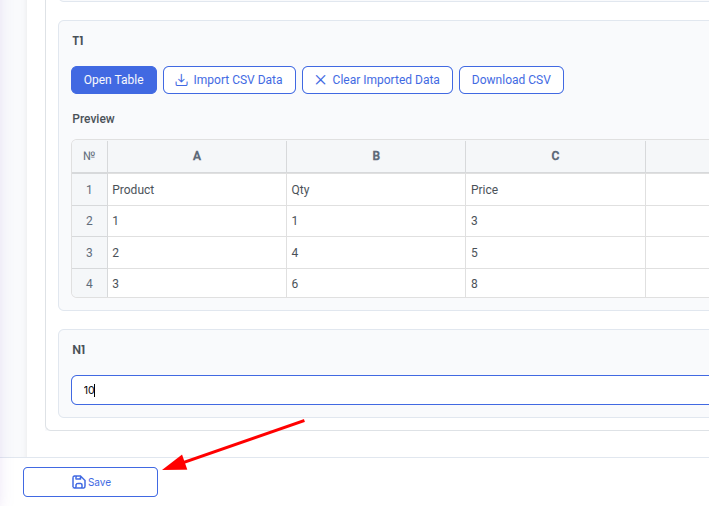709x506 pixels.
Task: Click row number 2 in the preview
Action: (89, 221)
